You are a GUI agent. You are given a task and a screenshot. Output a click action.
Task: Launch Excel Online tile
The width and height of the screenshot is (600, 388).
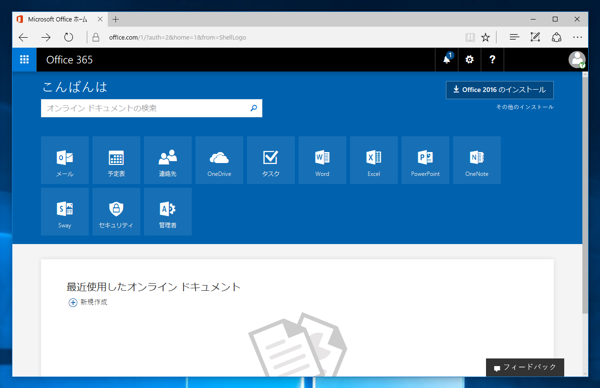tap(374, 160)
